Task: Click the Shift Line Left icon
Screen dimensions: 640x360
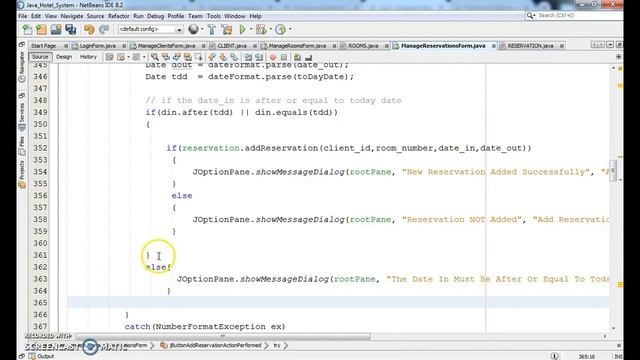Action: (x=248, y=57)
